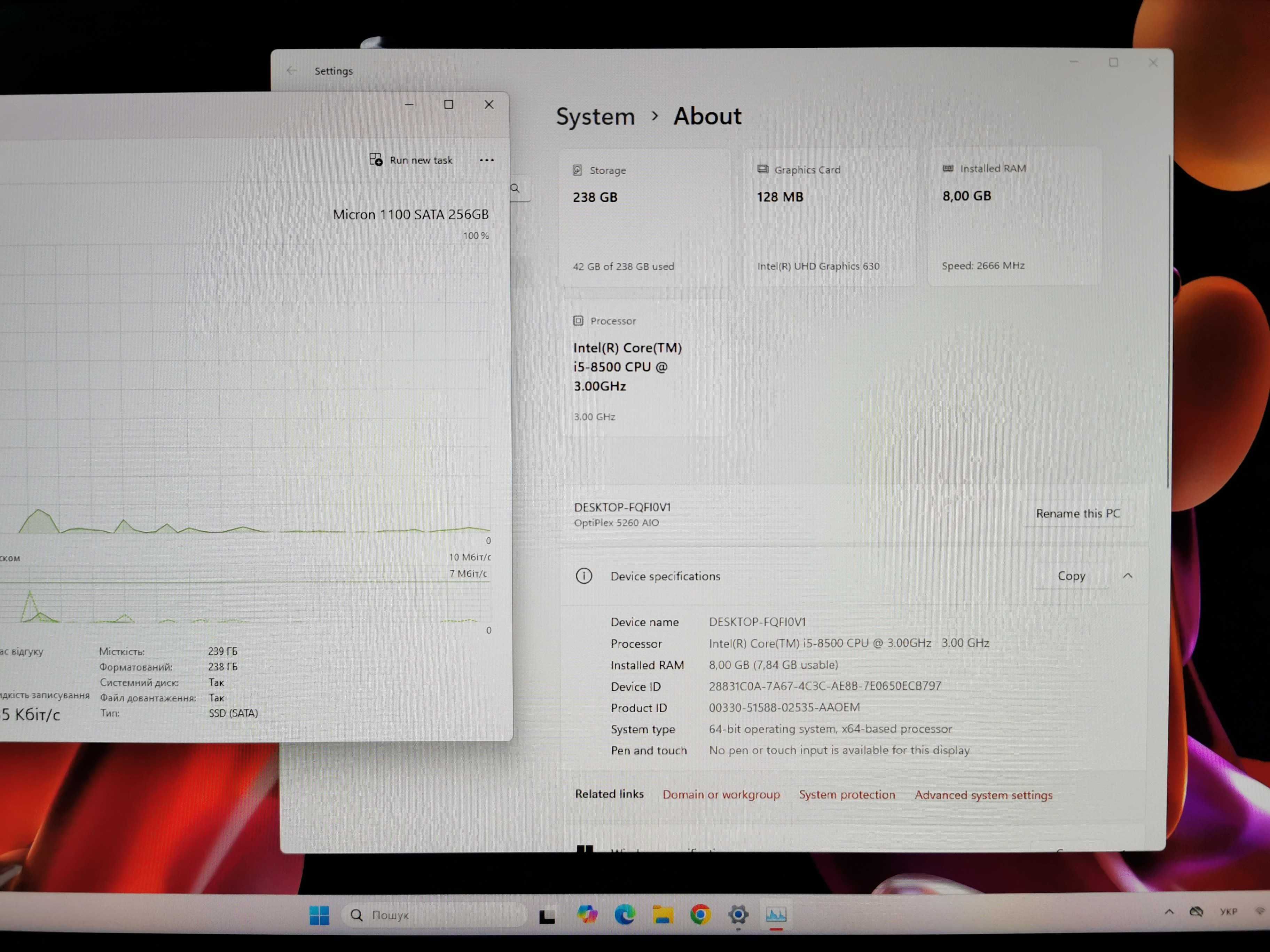Click the Processor card icon
Viewport: 1270px width, 952px height.
[x=578, y=321]
